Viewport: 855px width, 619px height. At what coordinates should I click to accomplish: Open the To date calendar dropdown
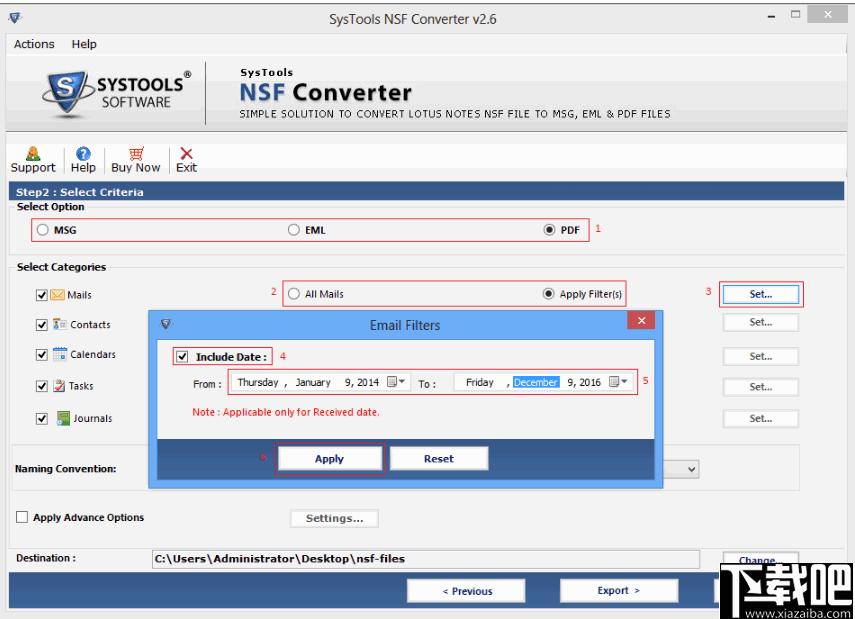[x=618, y=382]
